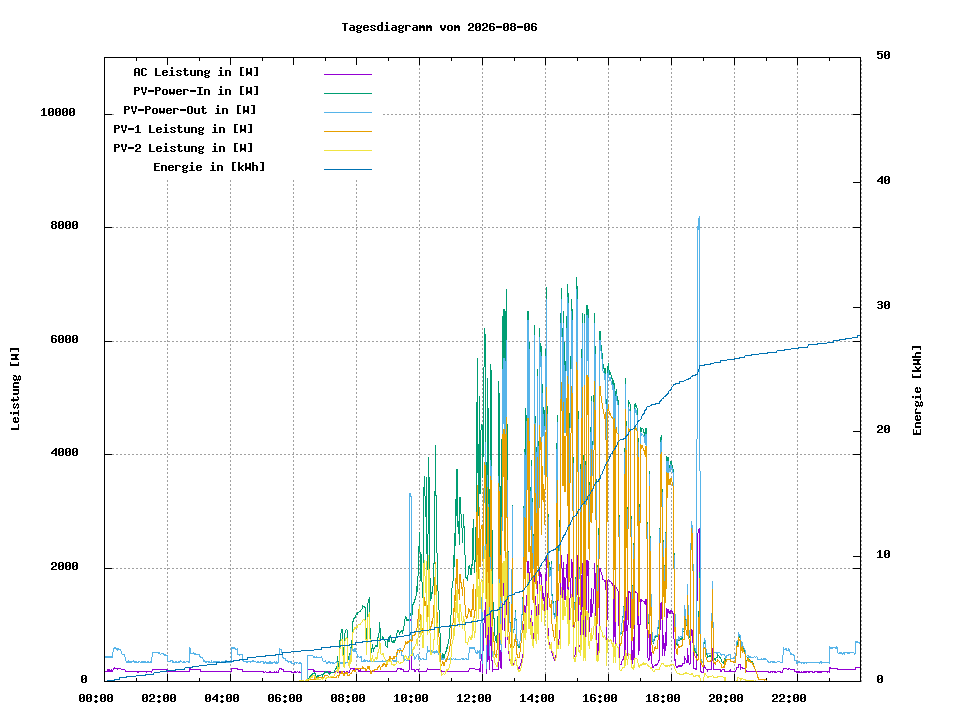
Task: Click the 10 tick label on energy axis
Action: [883, 554]
